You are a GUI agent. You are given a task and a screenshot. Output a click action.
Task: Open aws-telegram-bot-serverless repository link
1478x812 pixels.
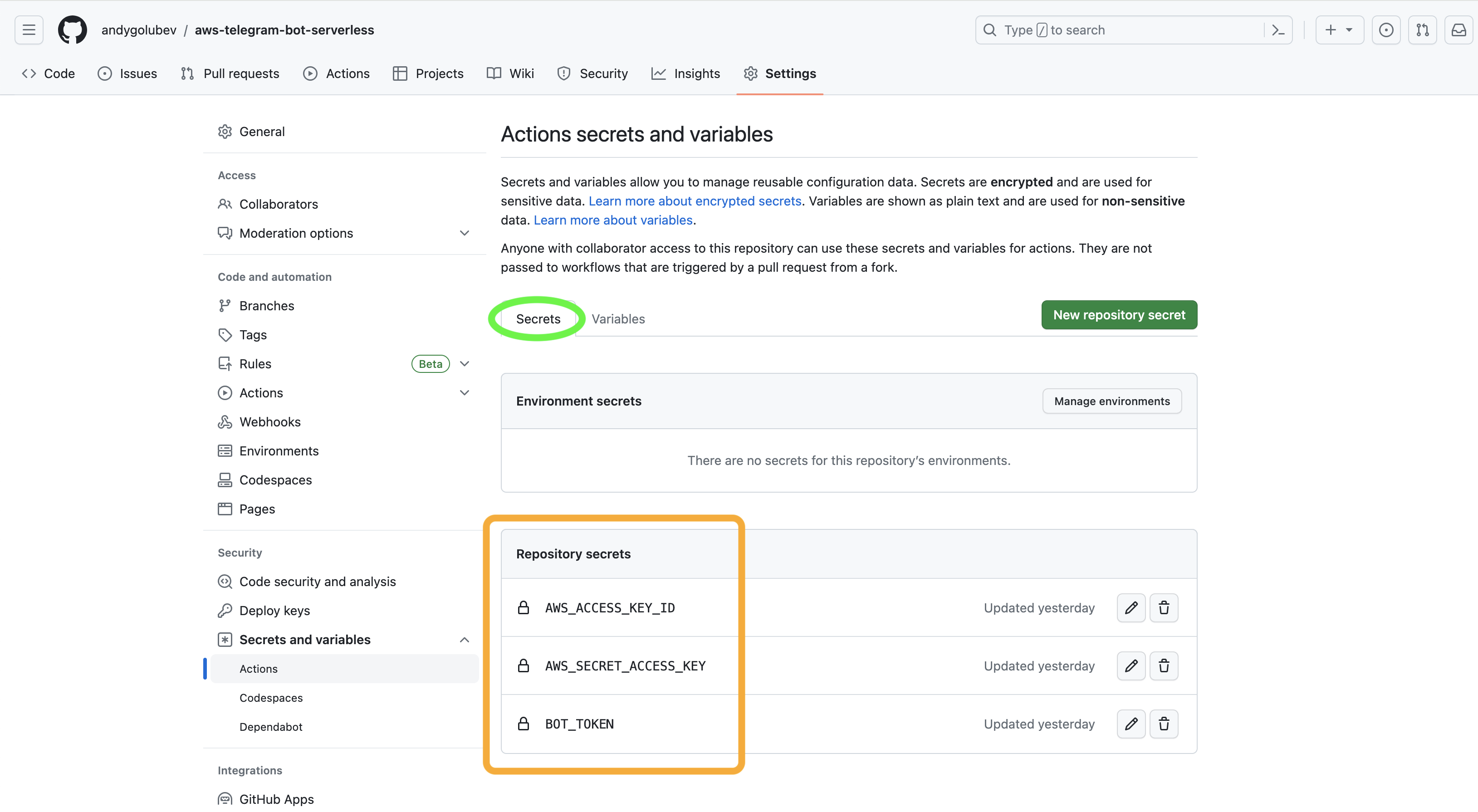pos(284,30)
